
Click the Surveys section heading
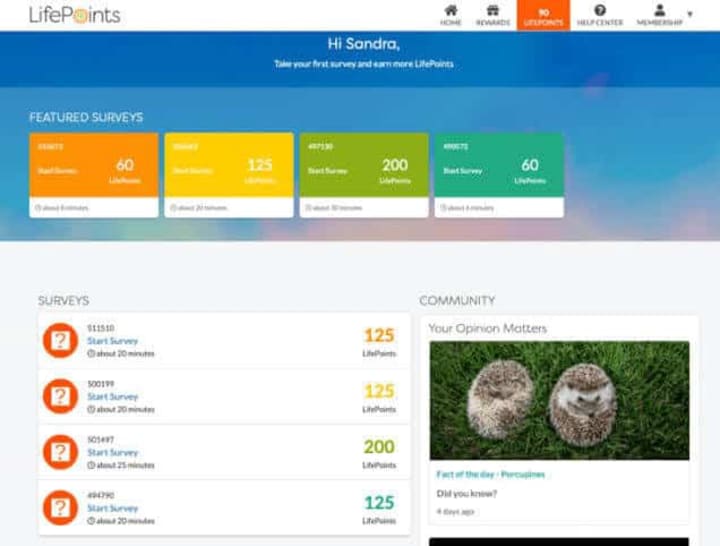[x=63, y=301]
